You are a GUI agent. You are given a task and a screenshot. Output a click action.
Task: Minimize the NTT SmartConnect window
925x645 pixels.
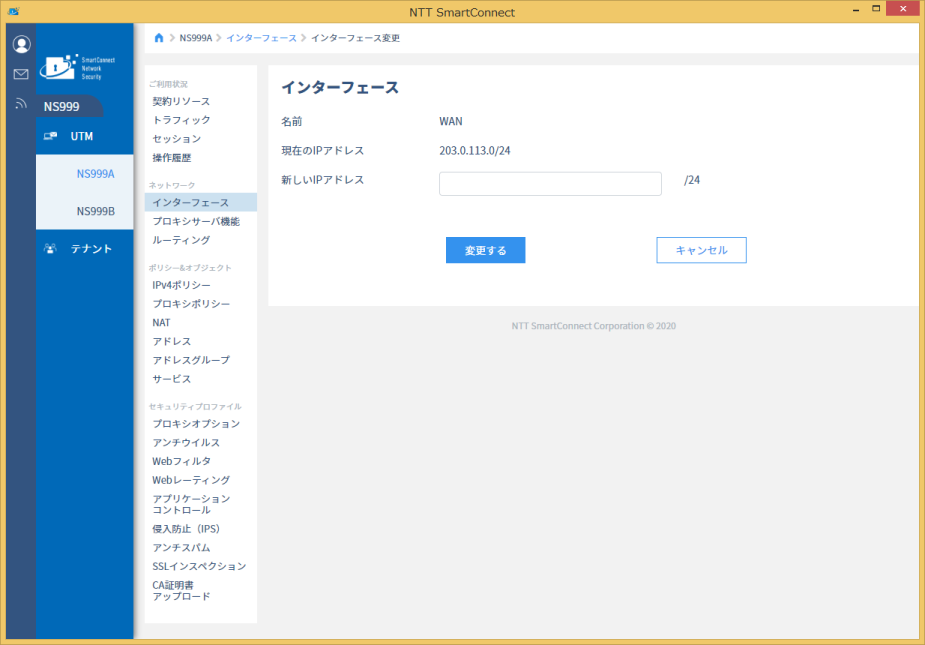point(856,9)
